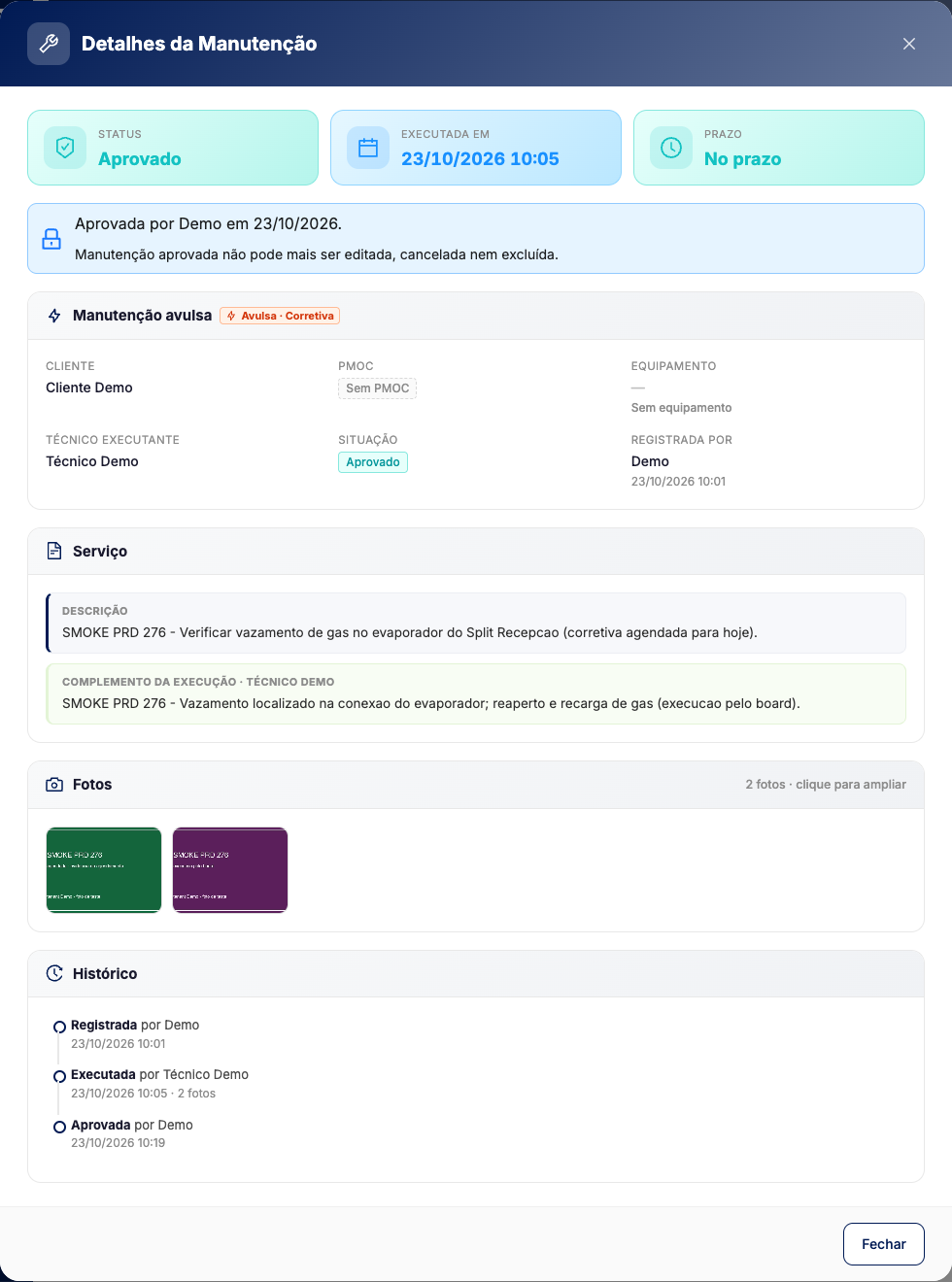Click the Registrada timeline marker circle

59,1027
